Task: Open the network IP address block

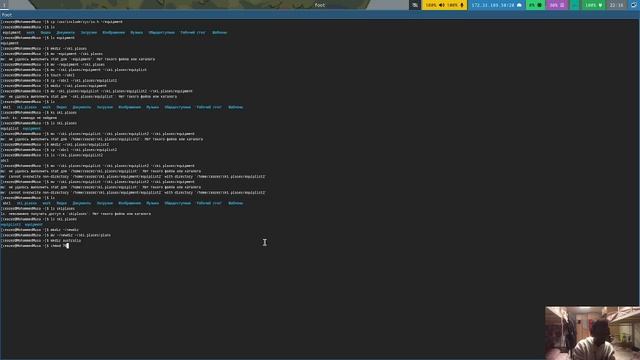Action: [x=496, y=5]
